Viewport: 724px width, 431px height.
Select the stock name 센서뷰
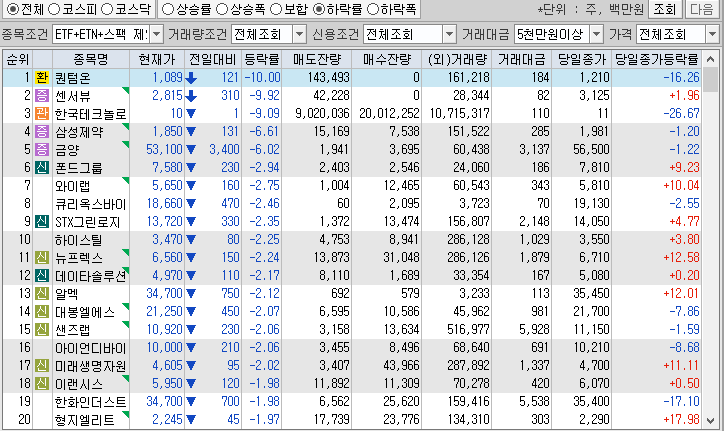(x=72, y=96)
